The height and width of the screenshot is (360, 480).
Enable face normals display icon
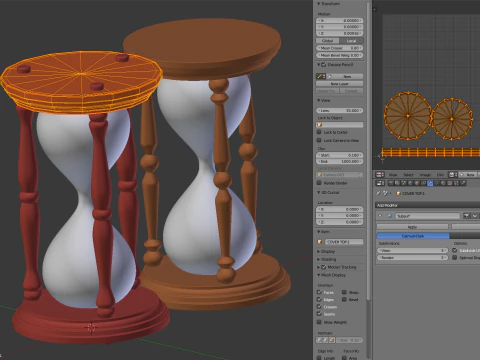click(x=332, y=340)
